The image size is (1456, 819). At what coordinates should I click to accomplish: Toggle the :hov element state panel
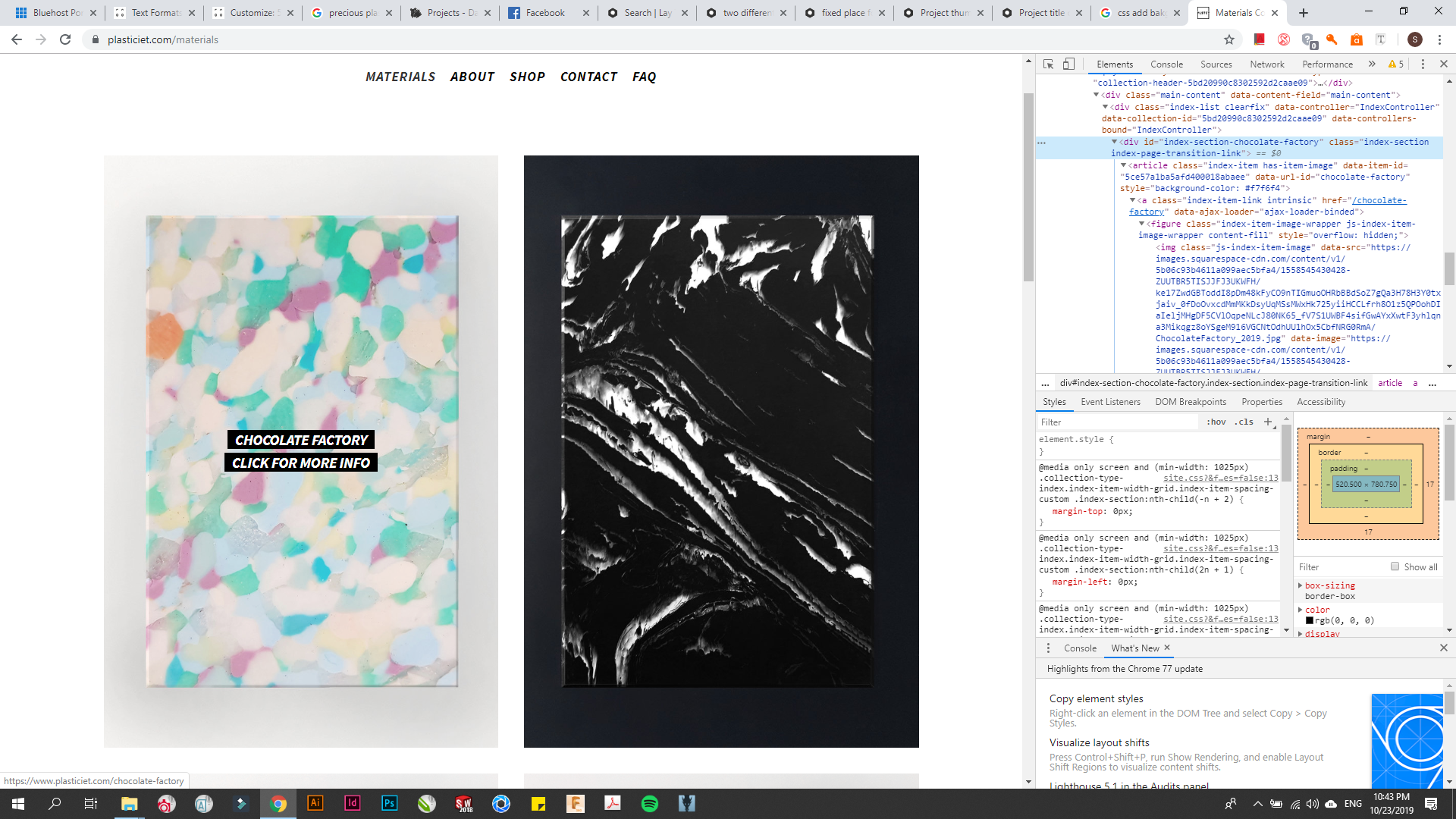click(x=1216, y=422)
